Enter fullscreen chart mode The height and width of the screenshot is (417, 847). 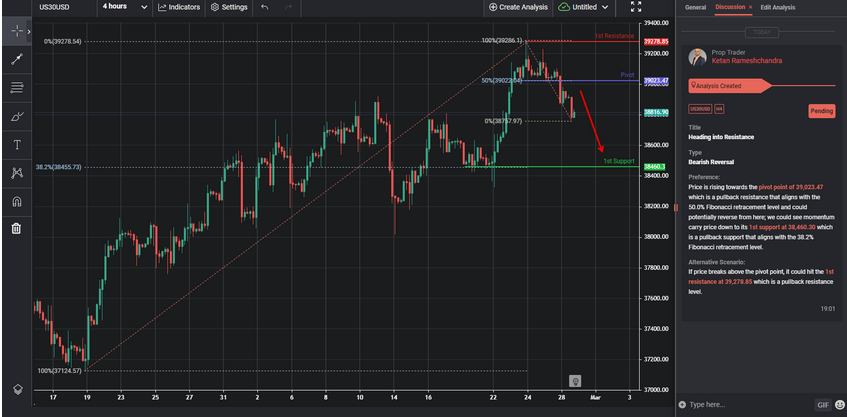[x=636, y=6]
